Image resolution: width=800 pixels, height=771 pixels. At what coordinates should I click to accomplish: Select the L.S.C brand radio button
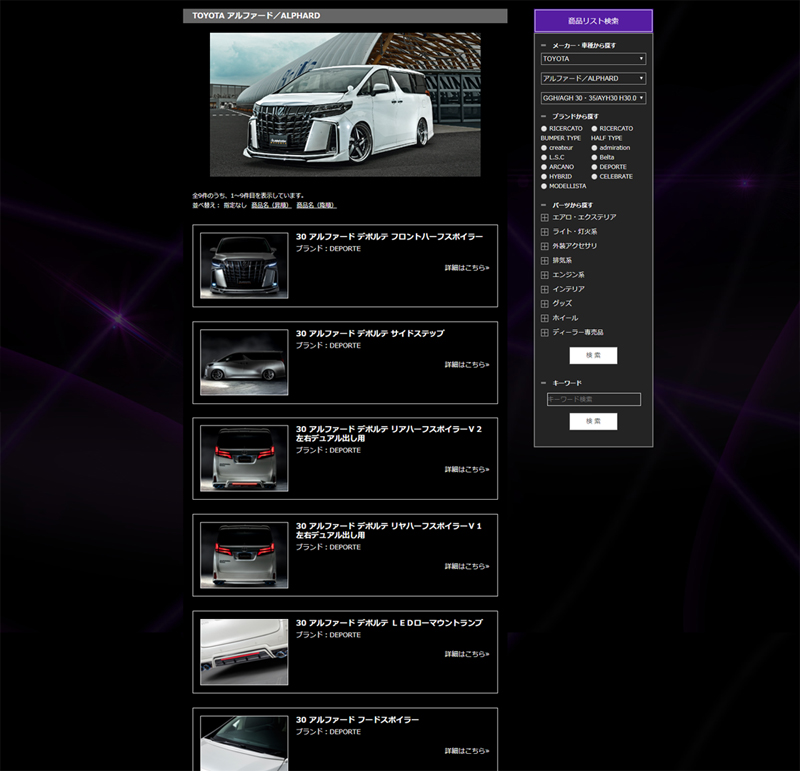[544, 158]
